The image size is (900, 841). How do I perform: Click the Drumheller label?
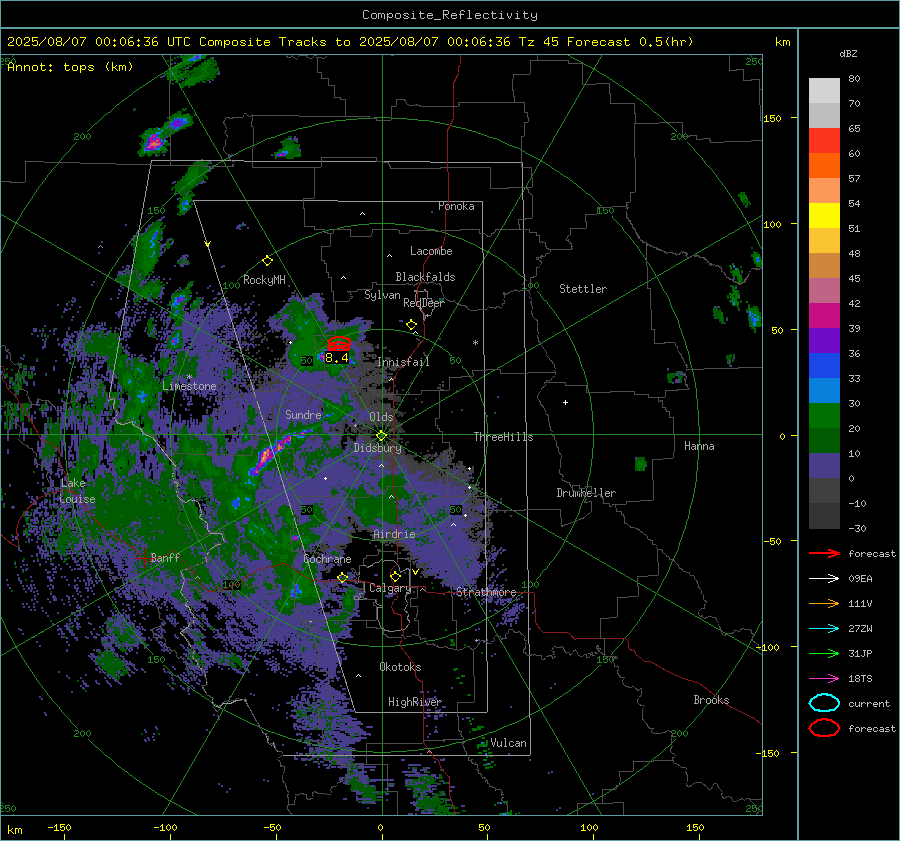(x=586, y=493)
